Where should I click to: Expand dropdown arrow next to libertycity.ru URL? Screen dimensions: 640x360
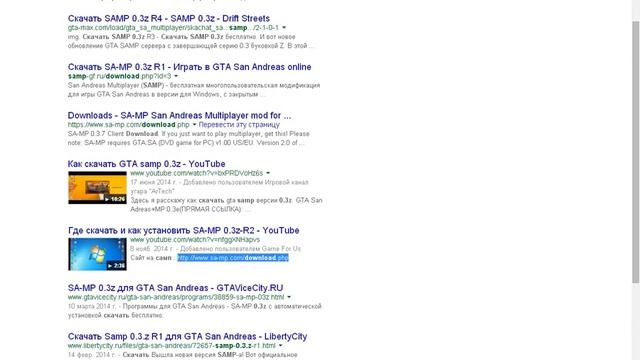(x=281, y=346)
